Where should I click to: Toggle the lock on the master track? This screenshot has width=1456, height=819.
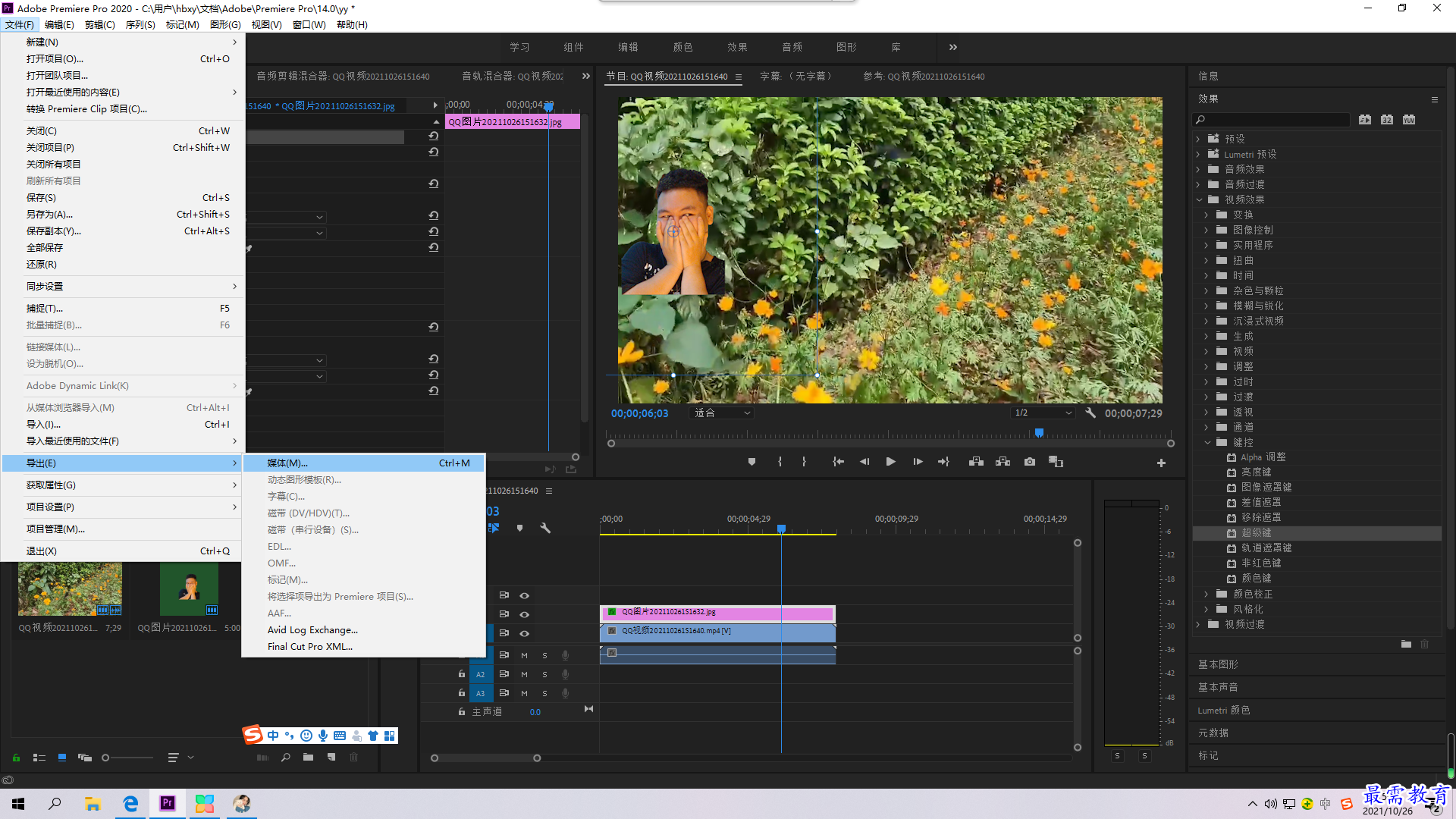(x=461, y=711)
